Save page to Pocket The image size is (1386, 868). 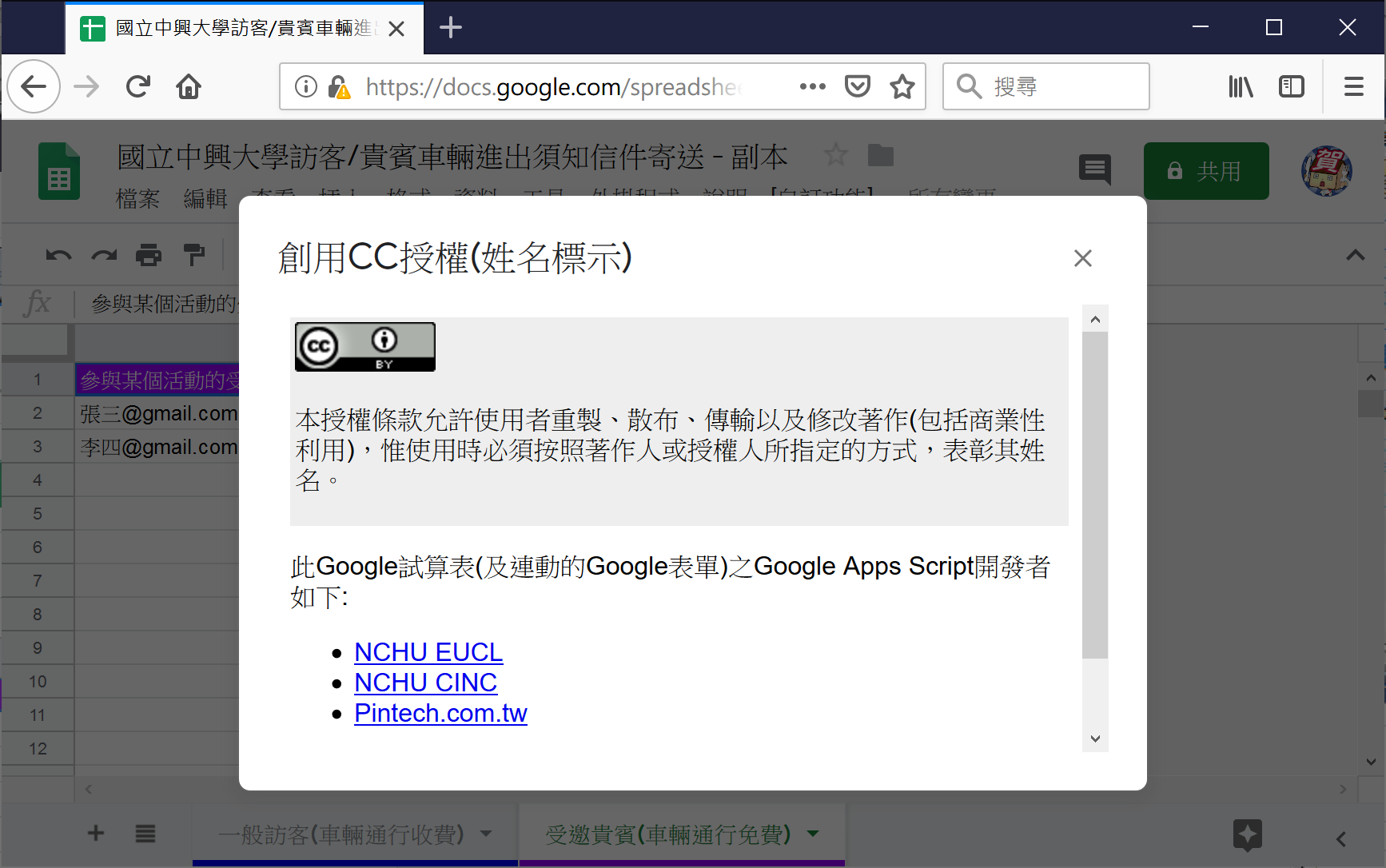(857, 86)
